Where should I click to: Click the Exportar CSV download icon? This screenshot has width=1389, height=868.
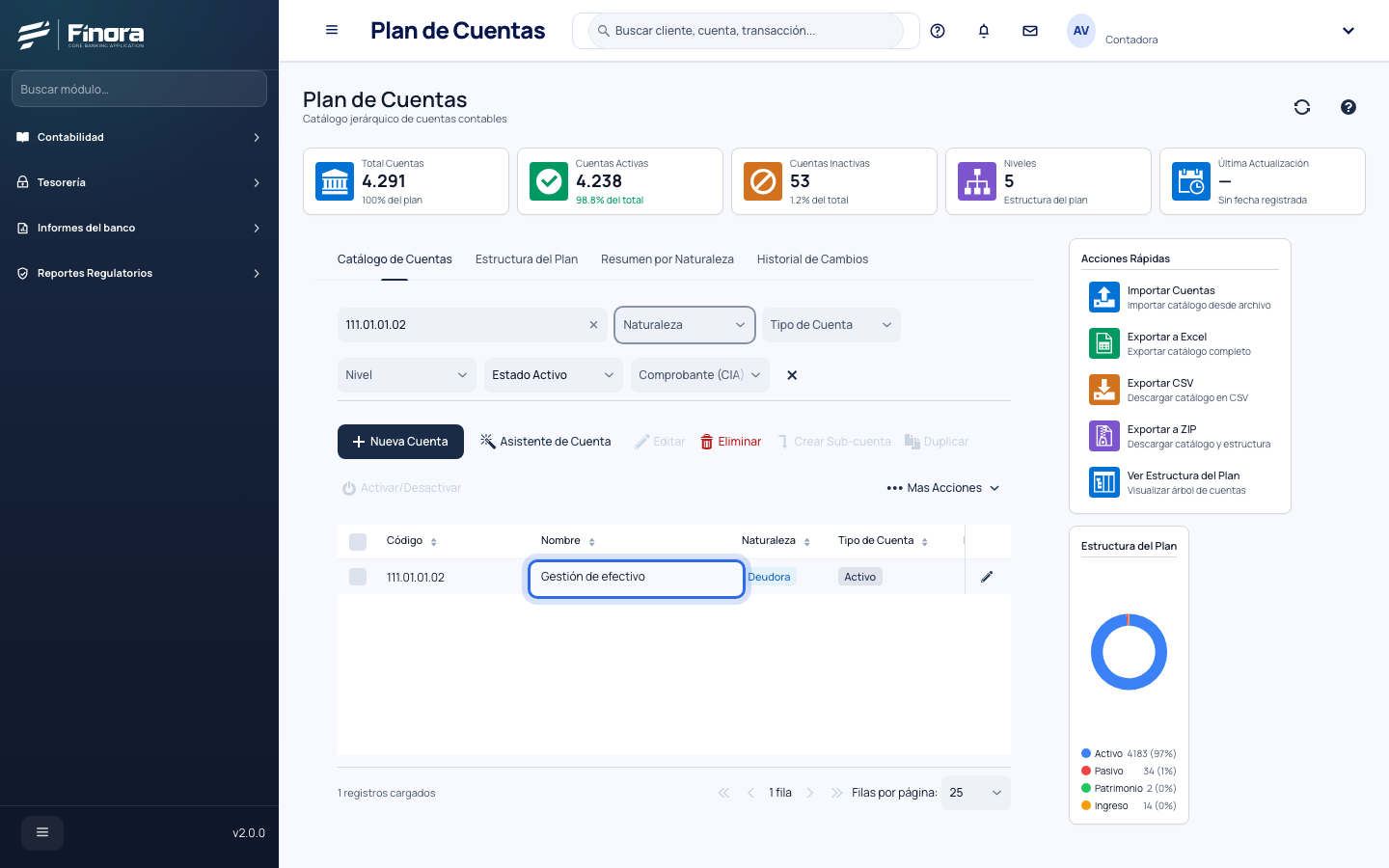pos(1104,390)
